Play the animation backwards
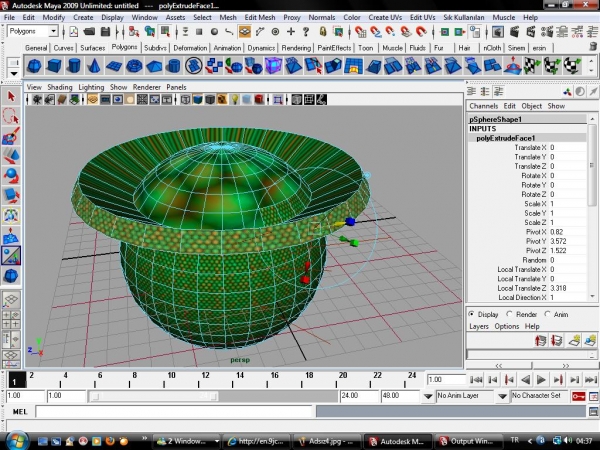Screen dimensions: 600x450 pos(525,380)
